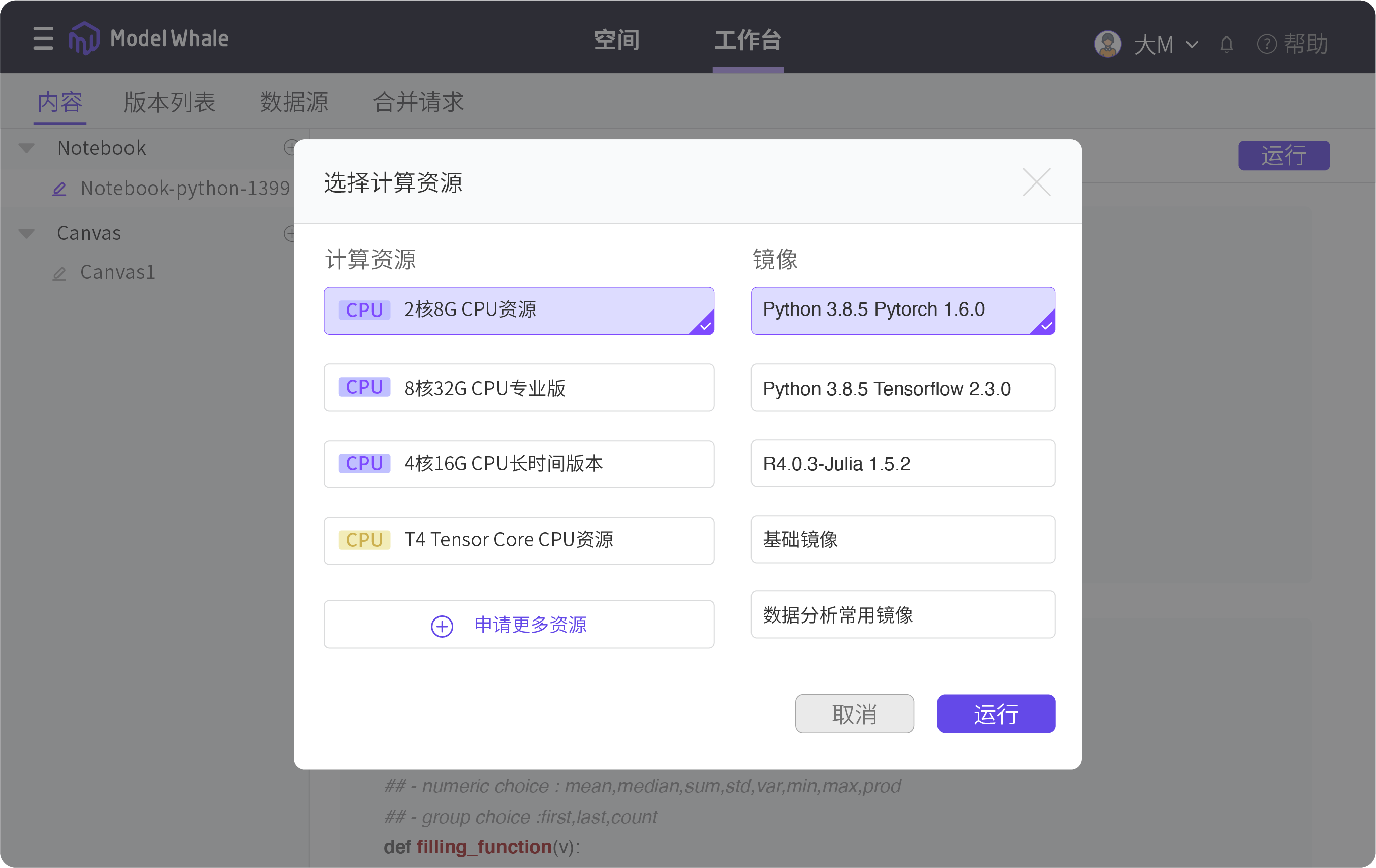This screenshot has width=1376, height=868.
Task: Open the 帮助 help link
Action: coord(1292,44)
